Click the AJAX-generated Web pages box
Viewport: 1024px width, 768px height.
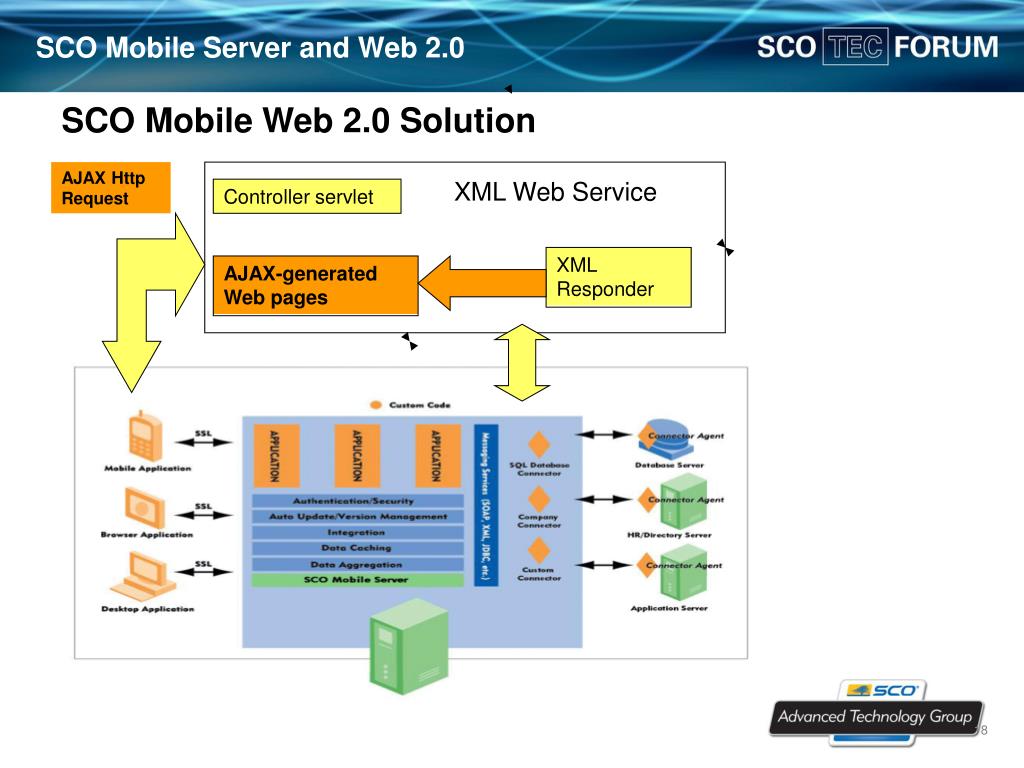pyautogui.click(x=315, y=285)
